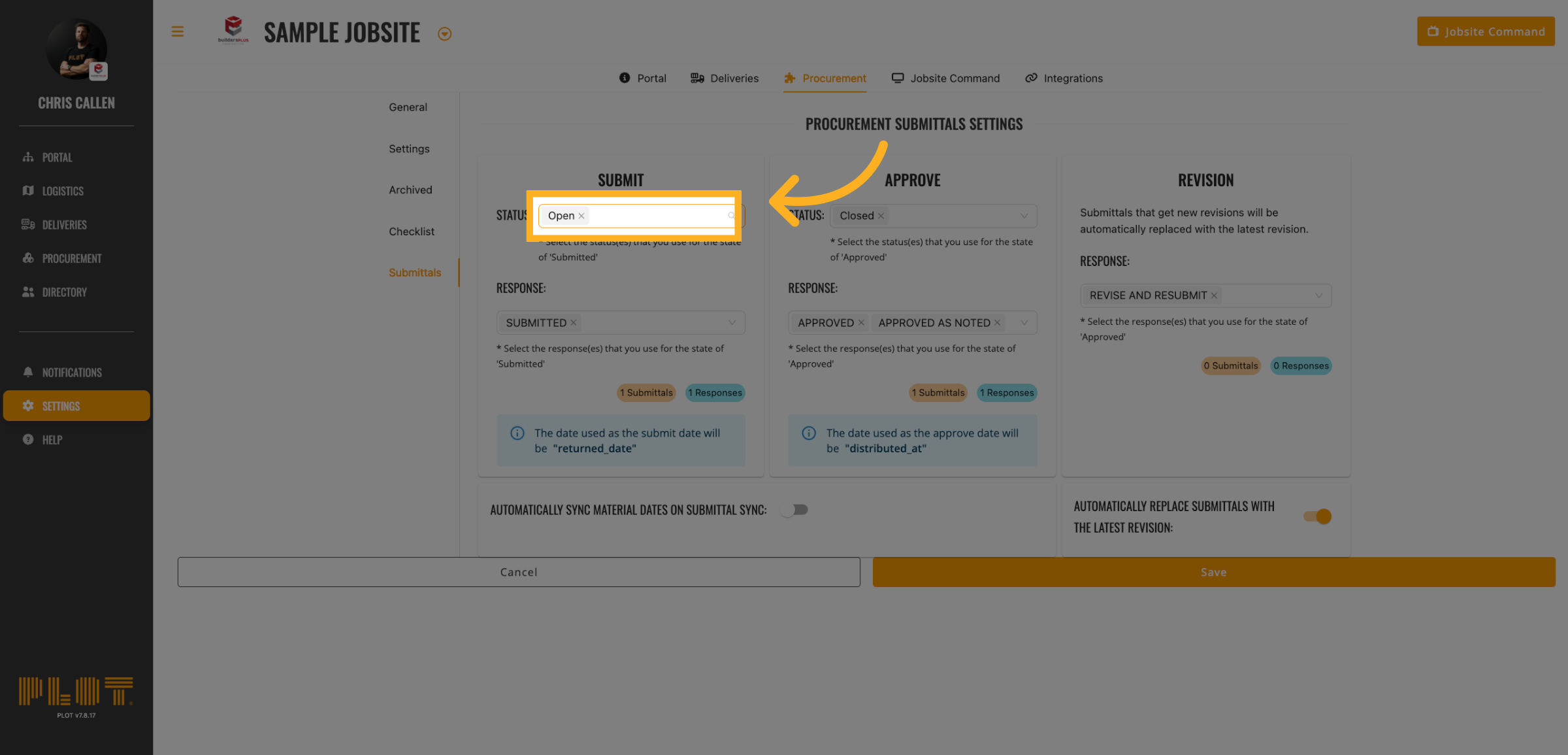
Task: Open the jobsite selector circle arrow
Action: click(444, 34)
